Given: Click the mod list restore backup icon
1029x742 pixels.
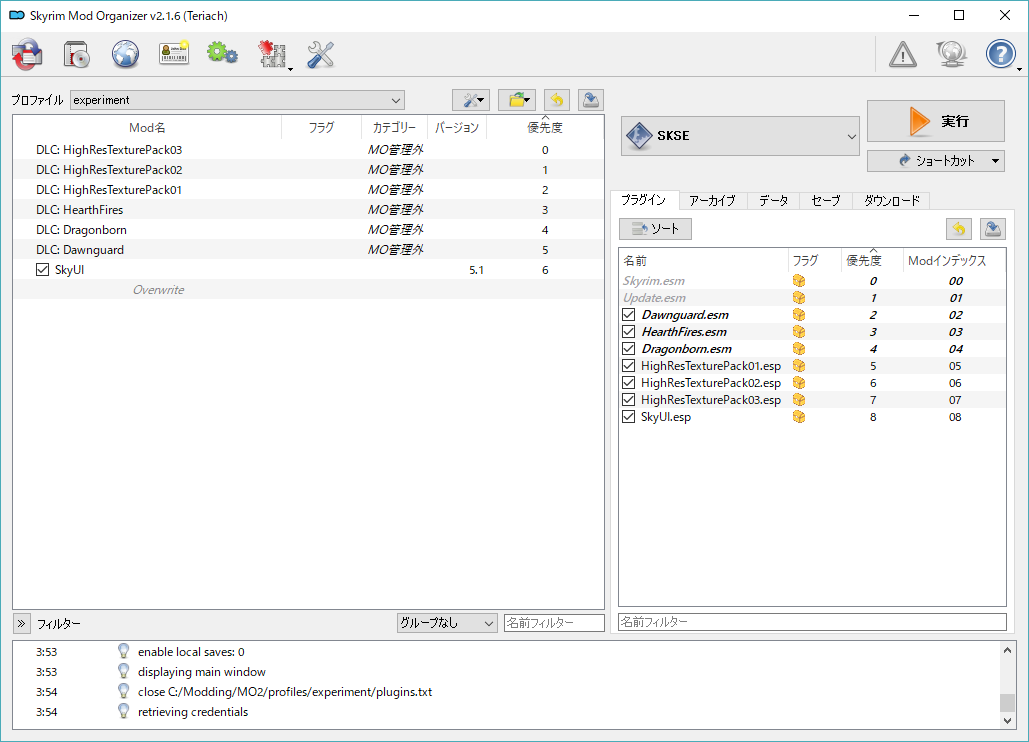Looking at the screenshot, I should click(556, 100).
